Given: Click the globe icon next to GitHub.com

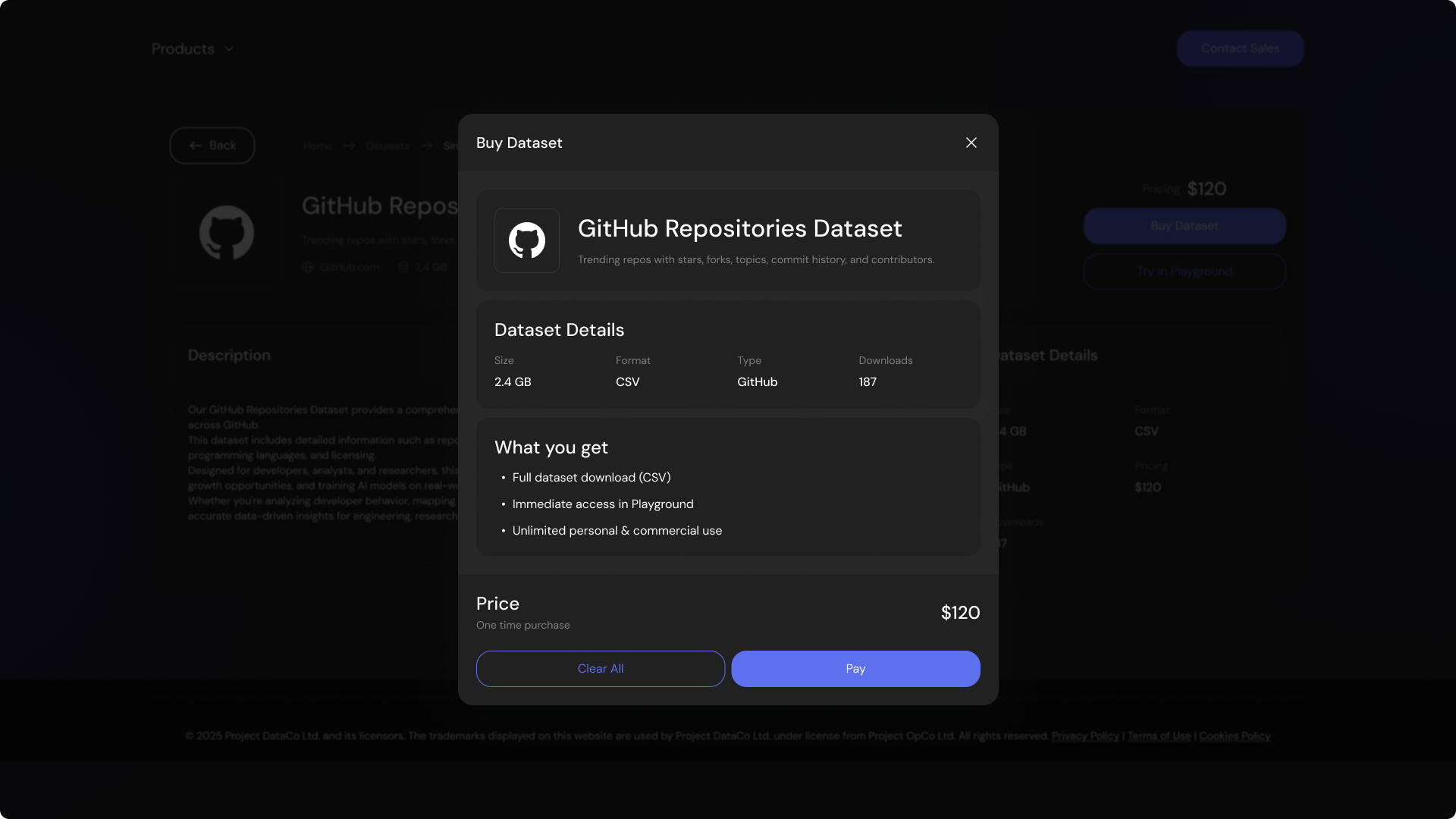Looking at the screenshot, I should pyautogui.click(x=307, y=267).
